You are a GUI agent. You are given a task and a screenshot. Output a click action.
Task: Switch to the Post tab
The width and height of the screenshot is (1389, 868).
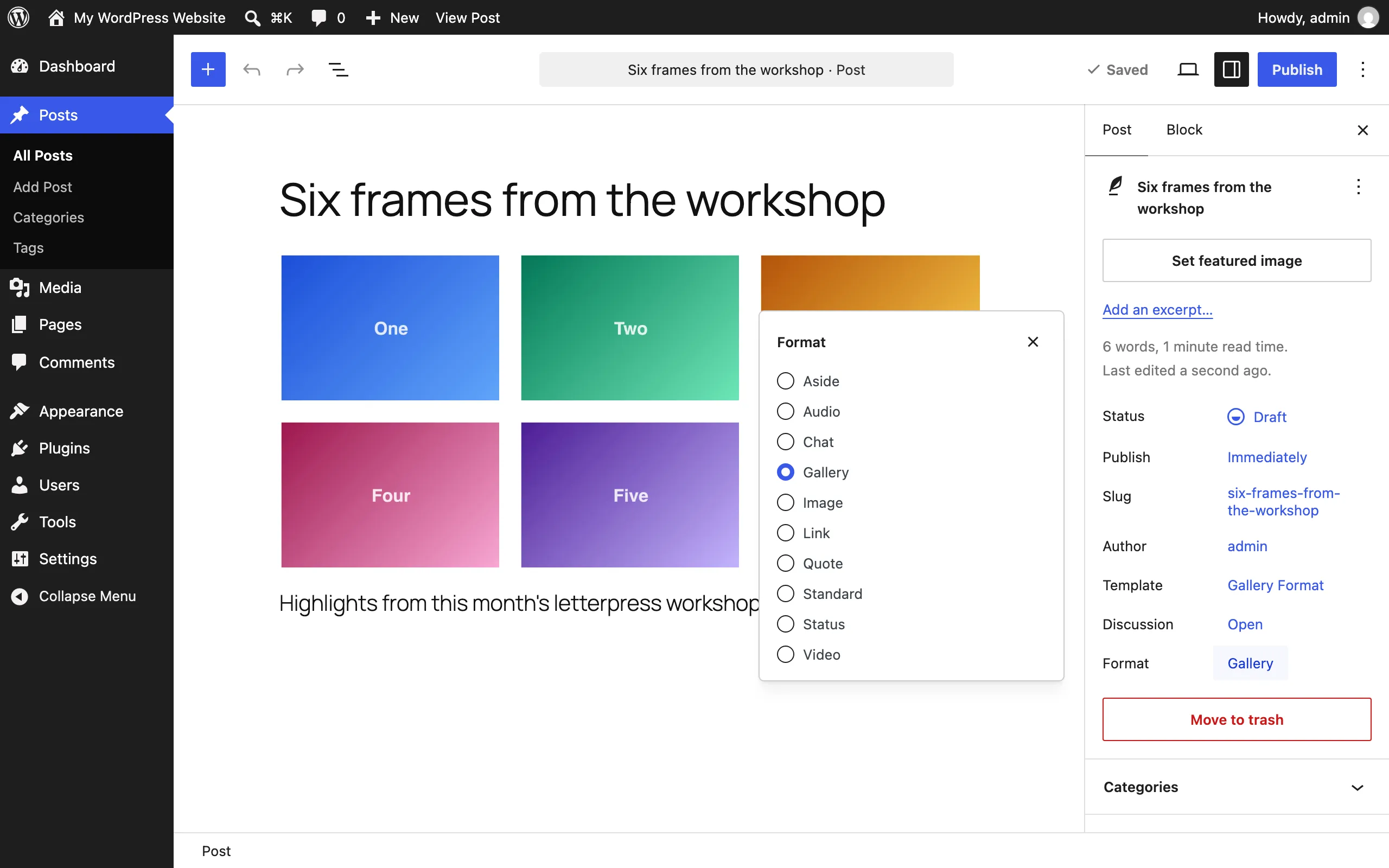[x=1117, y=130]
